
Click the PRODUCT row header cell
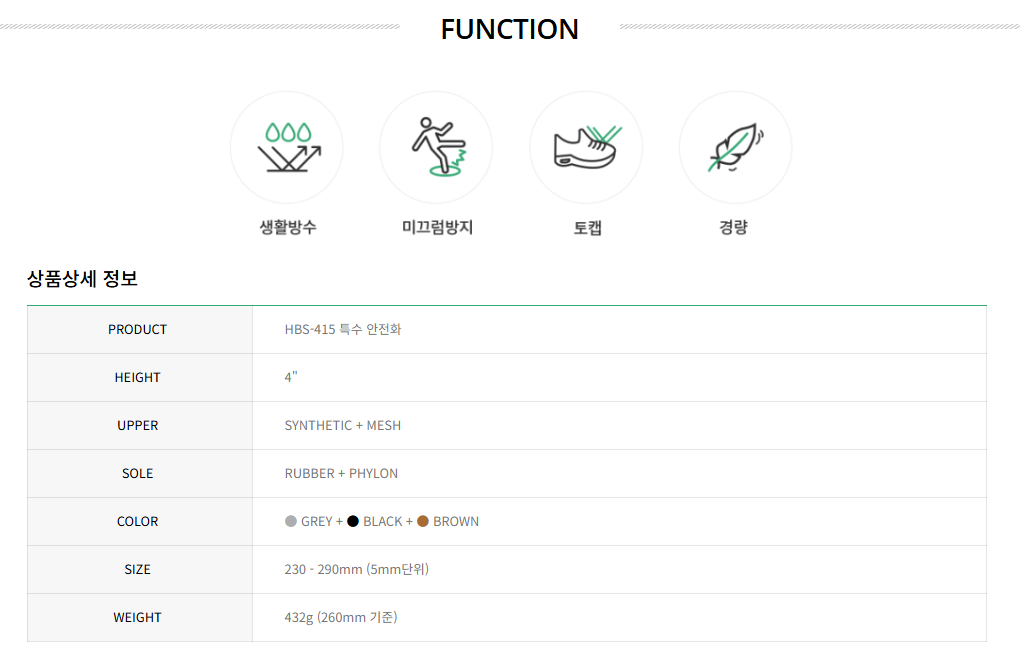[x=139, y=330]
